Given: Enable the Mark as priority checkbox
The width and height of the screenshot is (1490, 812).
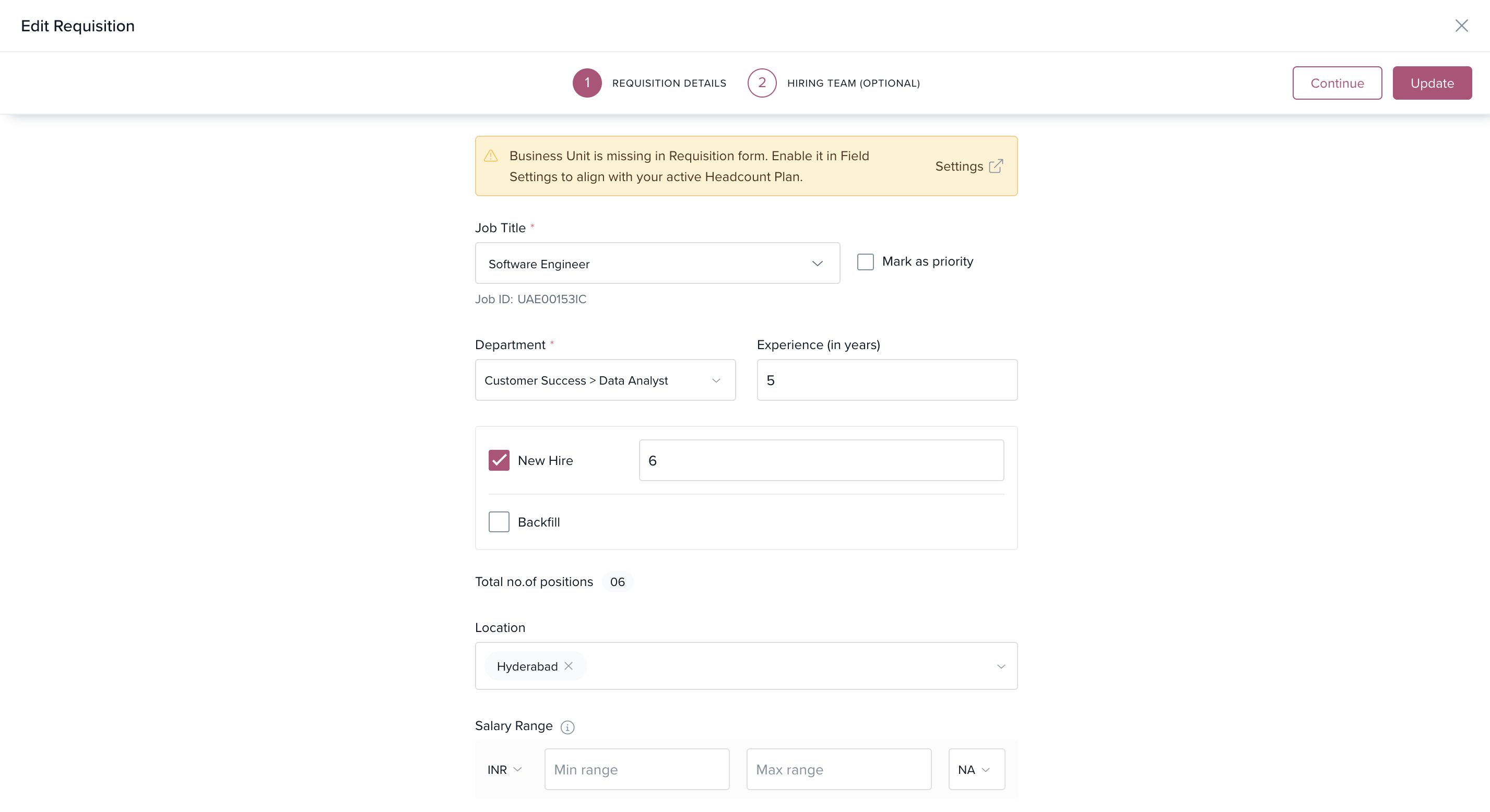Looking at the screenshot, I should (x=865, y=261).
